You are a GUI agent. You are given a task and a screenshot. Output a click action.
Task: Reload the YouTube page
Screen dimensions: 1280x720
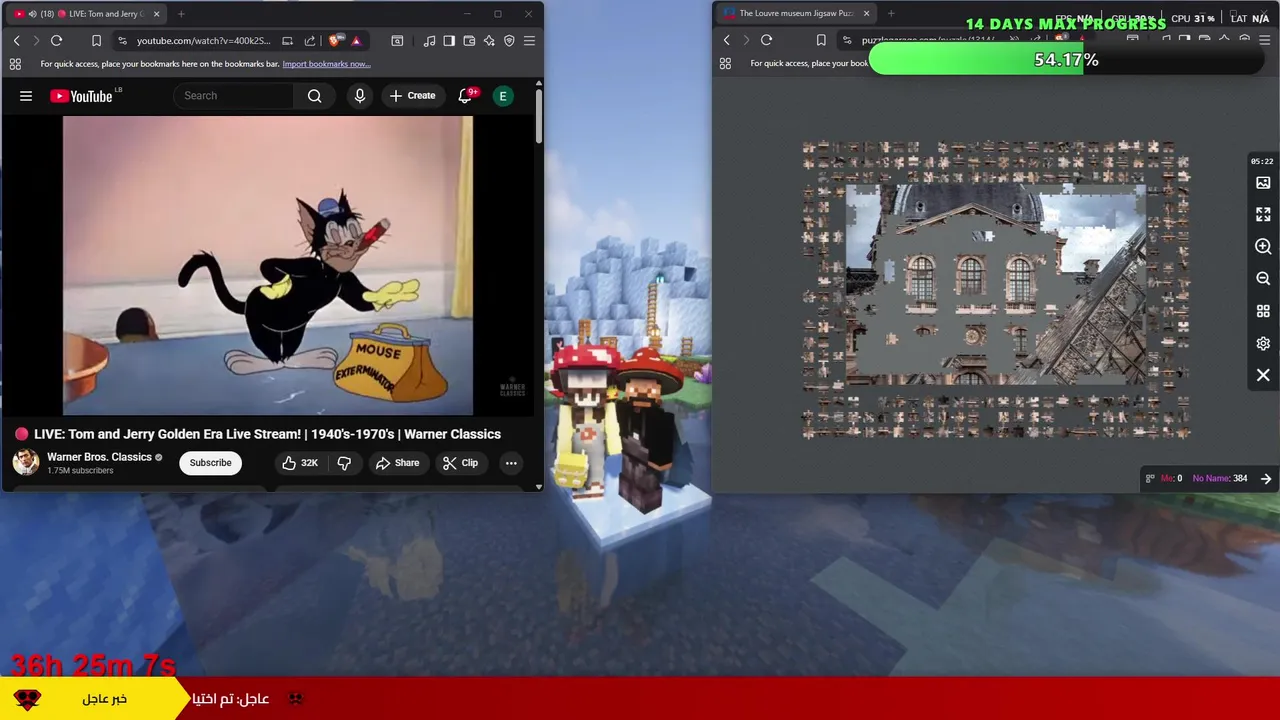click(x=56, y=40)
